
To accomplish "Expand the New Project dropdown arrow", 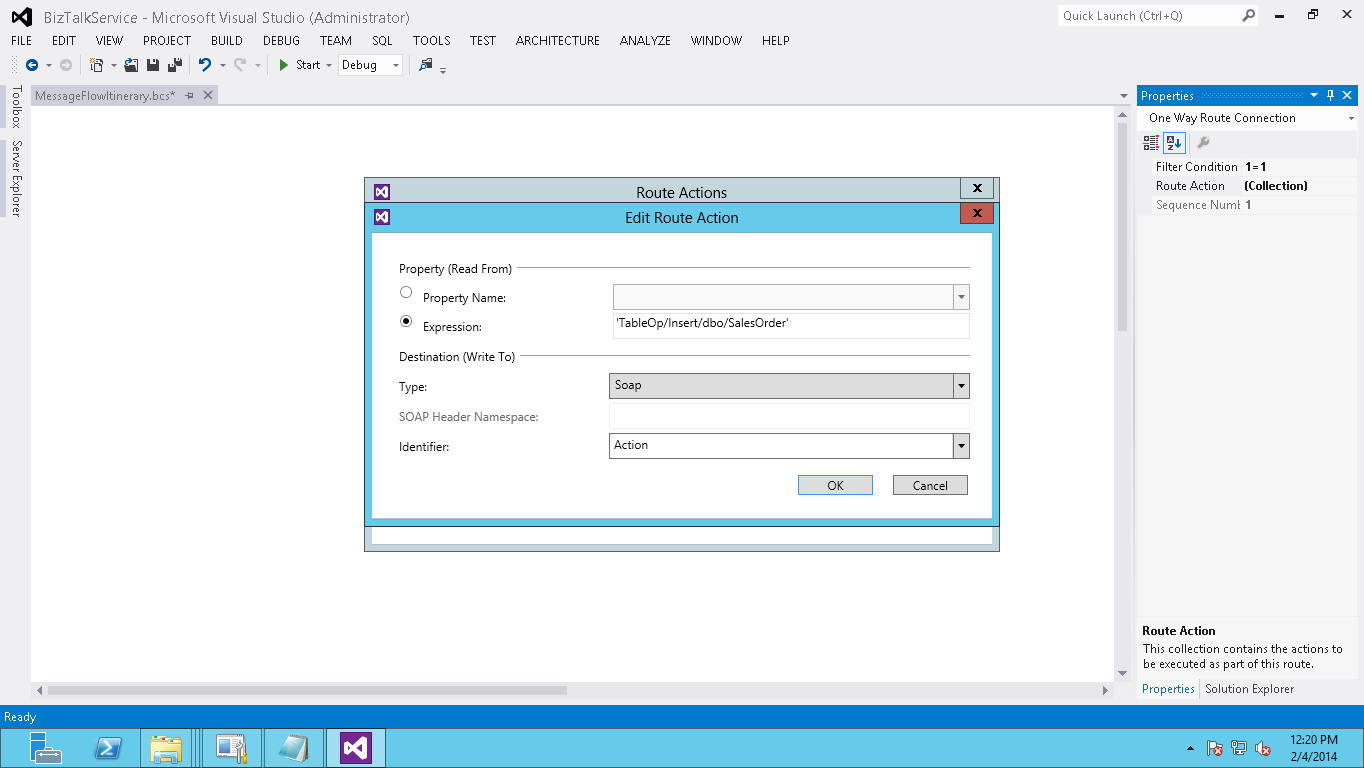I will coord(114,65).
